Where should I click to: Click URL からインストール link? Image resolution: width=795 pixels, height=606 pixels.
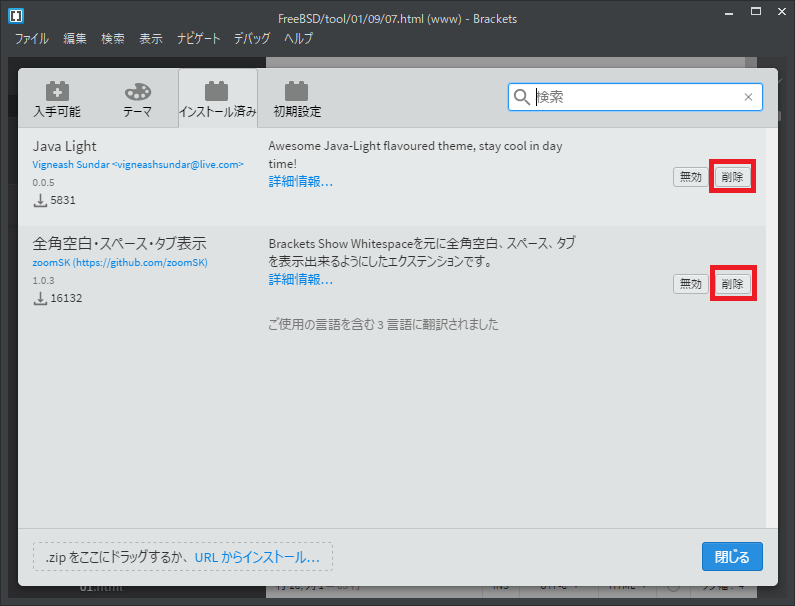coord(257,557)
